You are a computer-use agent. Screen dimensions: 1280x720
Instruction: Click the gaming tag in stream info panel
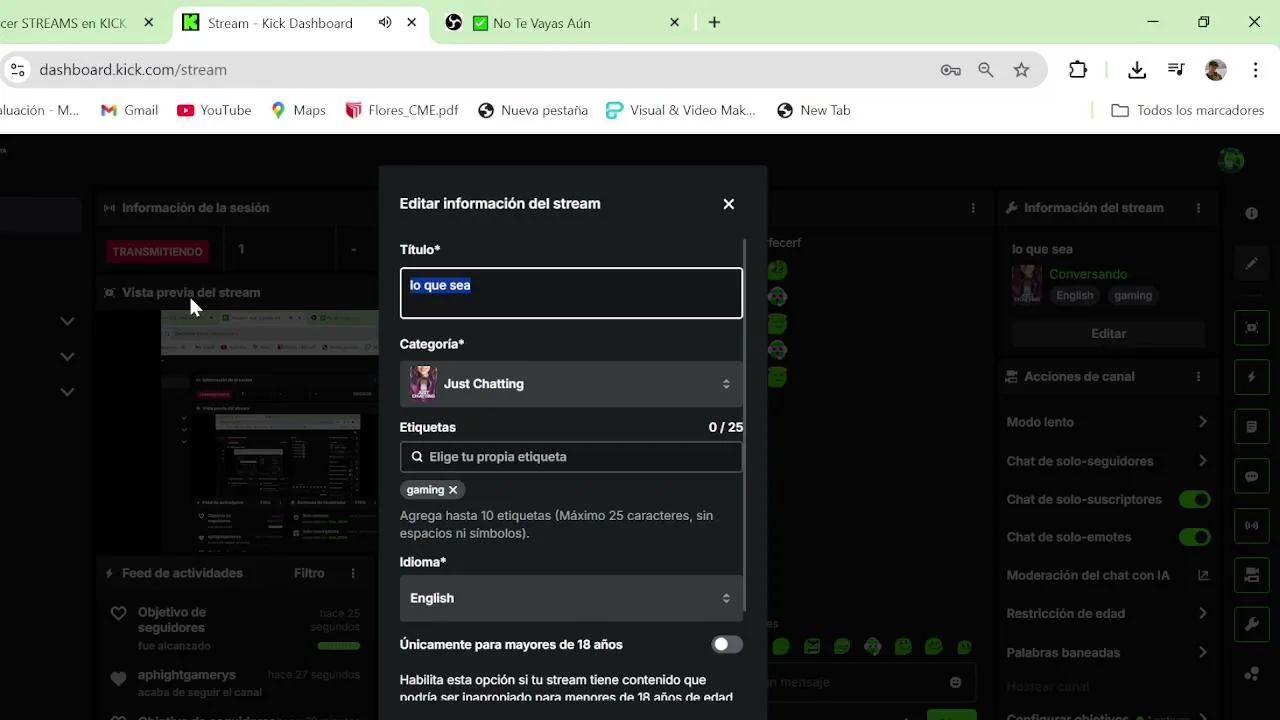click(x=1133, y=295)
